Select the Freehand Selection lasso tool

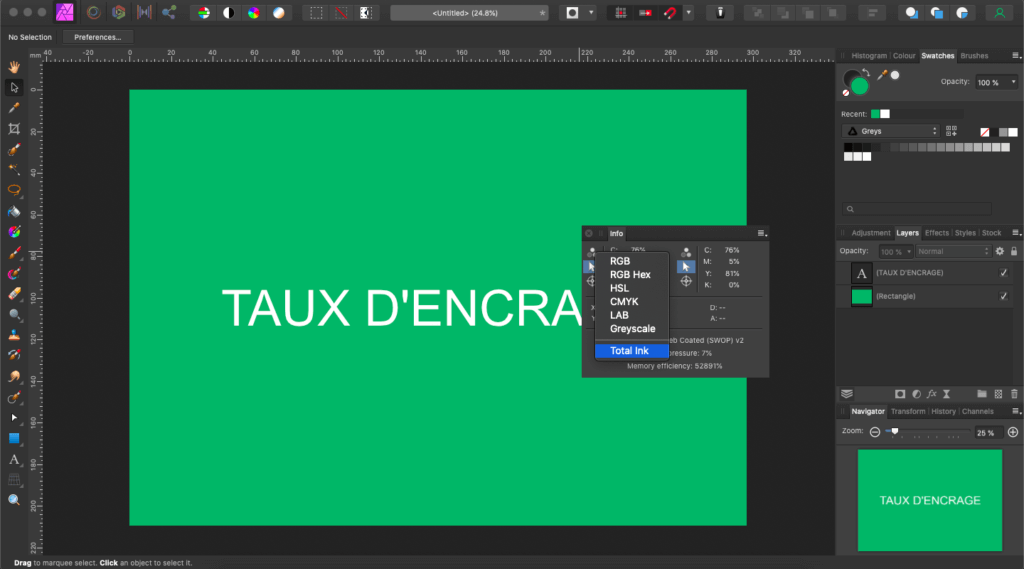click(x=14, y=190)
